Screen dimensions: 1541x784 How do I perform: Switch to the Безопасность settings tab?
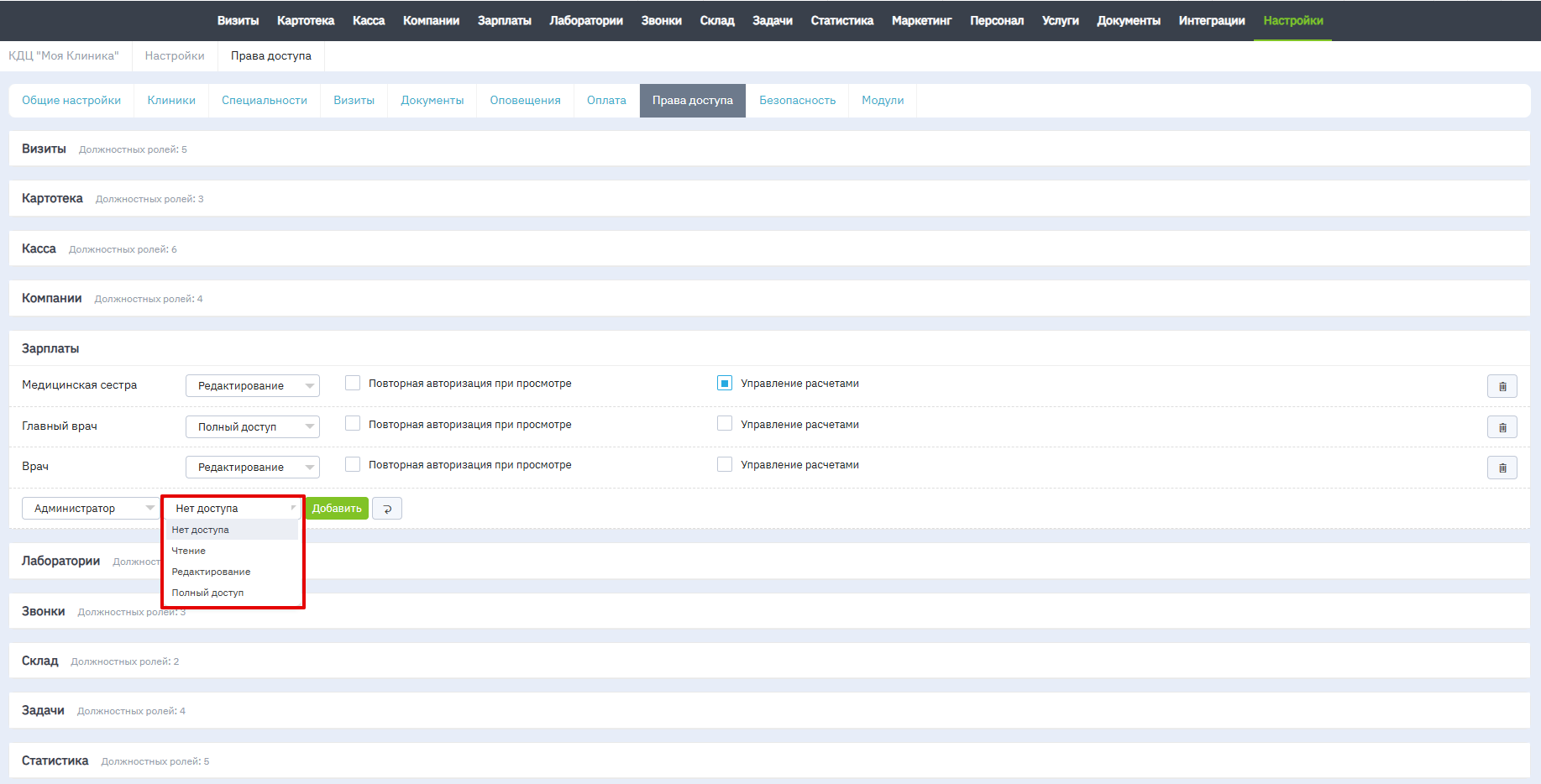pyautogui.click(x=797, y=101)
